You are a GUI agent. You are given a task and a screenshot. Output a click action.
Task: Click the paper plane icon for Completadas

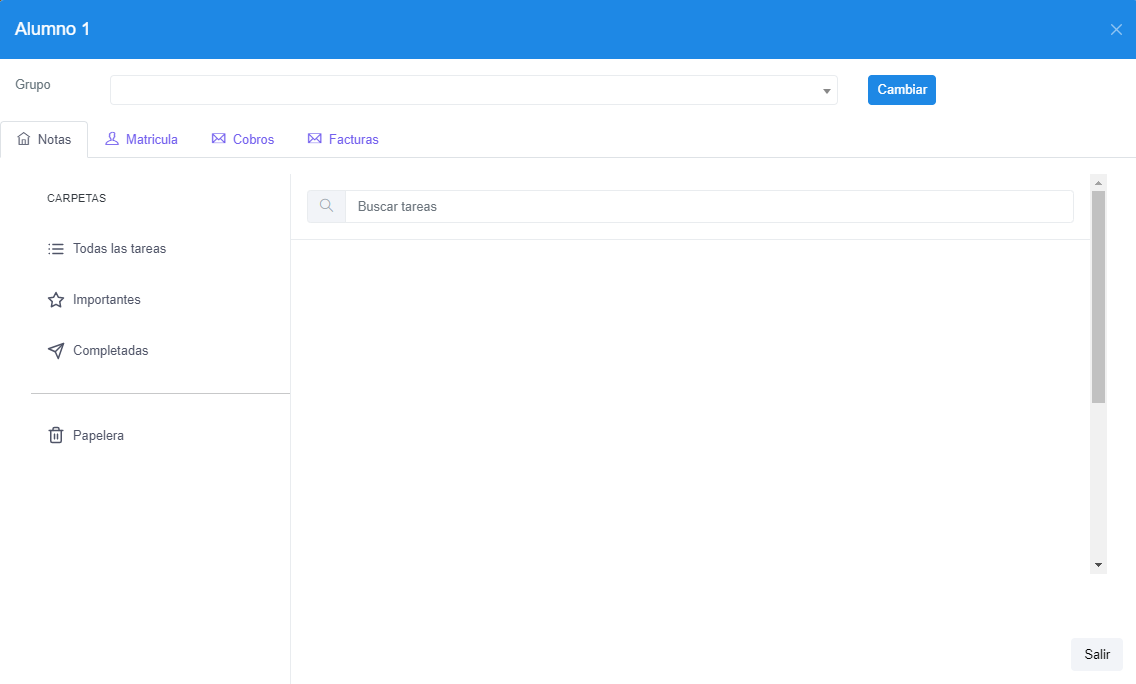tap(56, 351)
